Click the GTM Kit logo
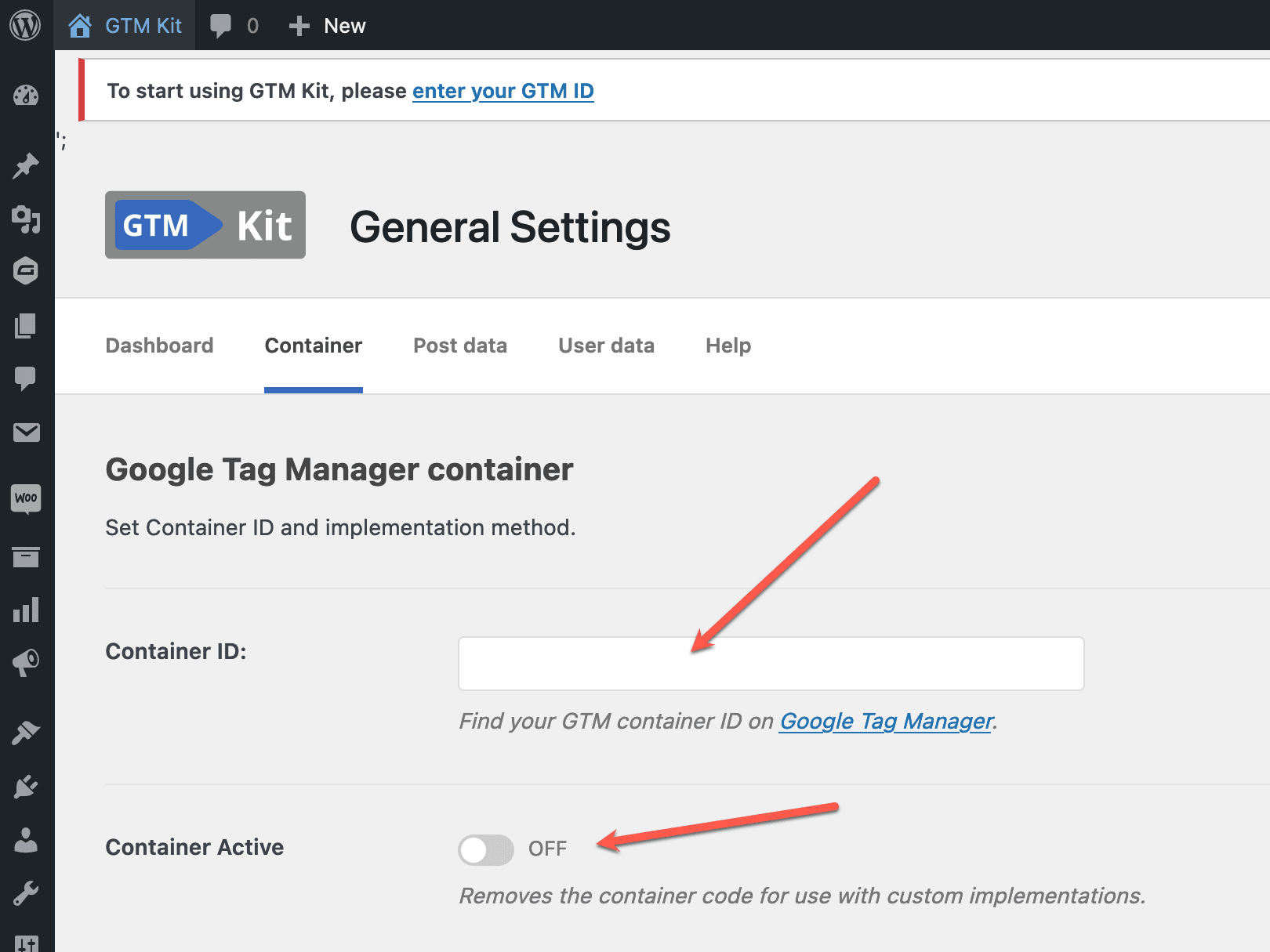The width and height of the screenshot is (1270, 952). [x=205, y=226]
